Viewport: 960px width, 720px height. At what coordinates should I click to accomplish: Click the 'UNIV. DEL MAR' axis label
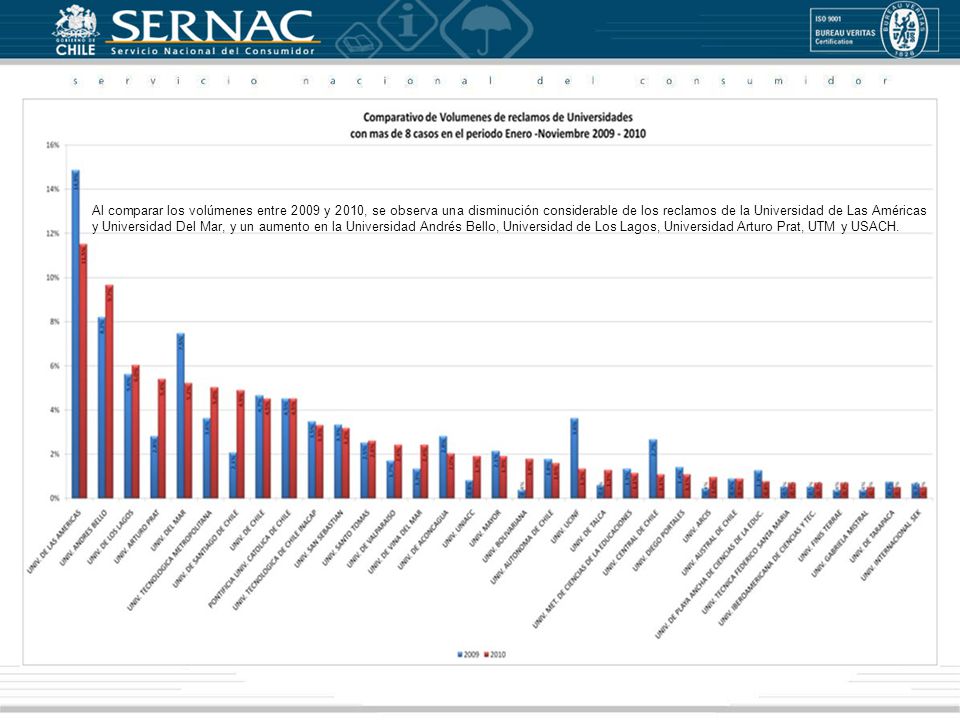pos(168,530)
